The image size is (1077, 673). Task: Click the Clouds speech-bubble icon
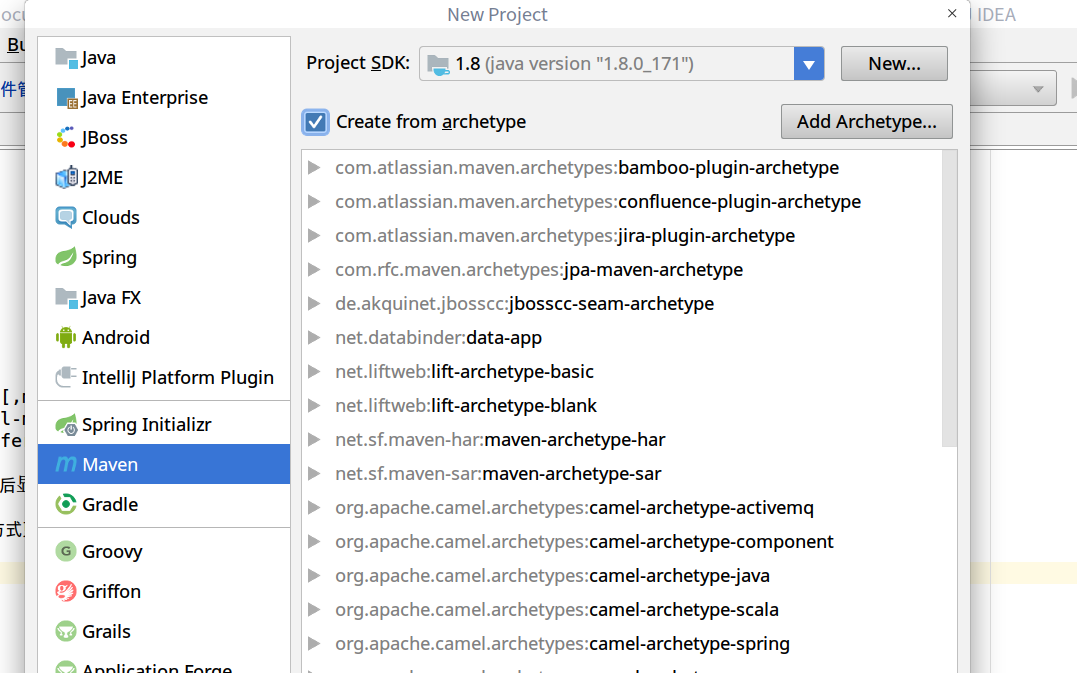pyautogui.click(x=66, y=218)
